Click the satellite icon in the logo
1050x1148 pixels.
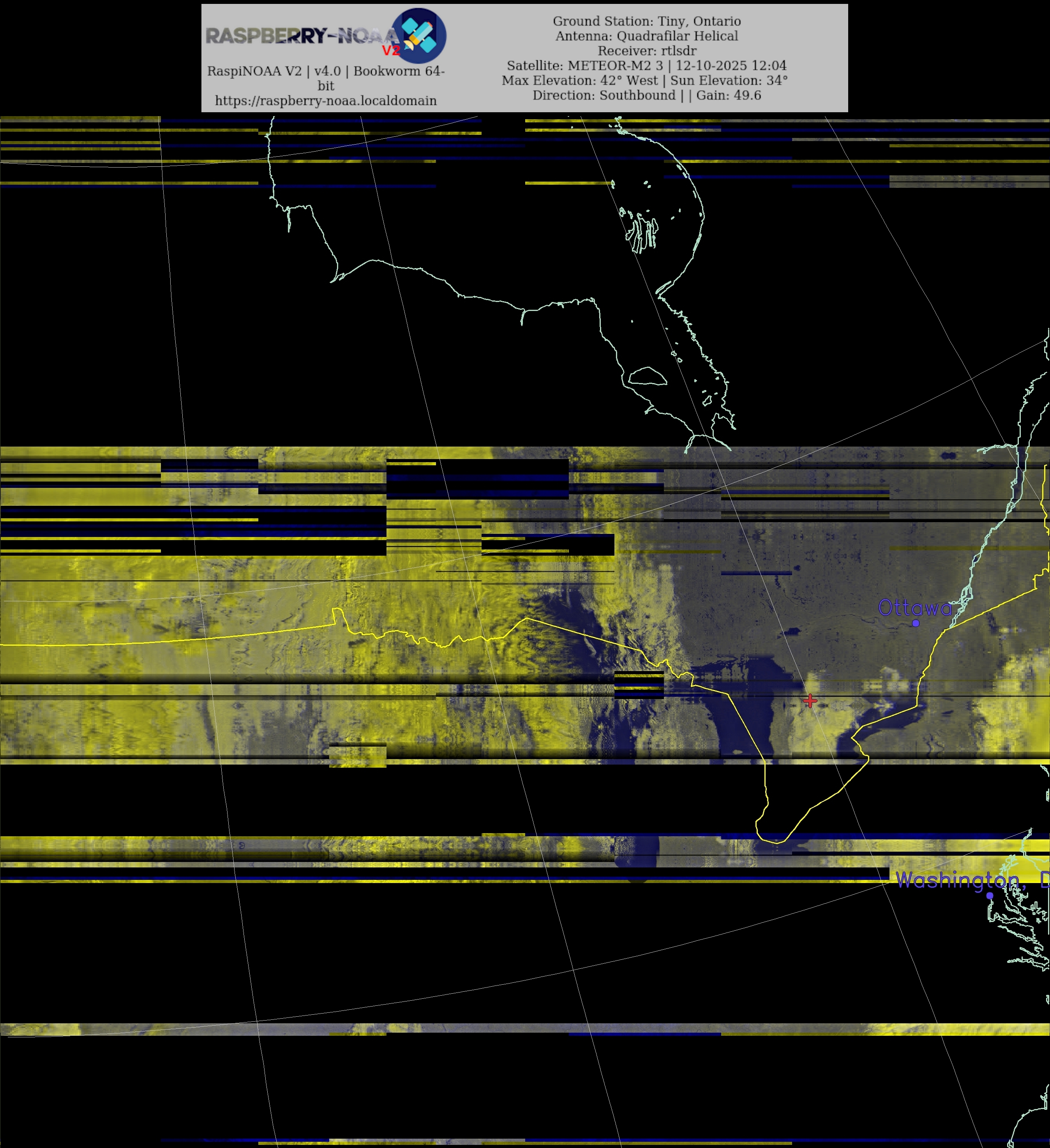click(x=418, y=35)
